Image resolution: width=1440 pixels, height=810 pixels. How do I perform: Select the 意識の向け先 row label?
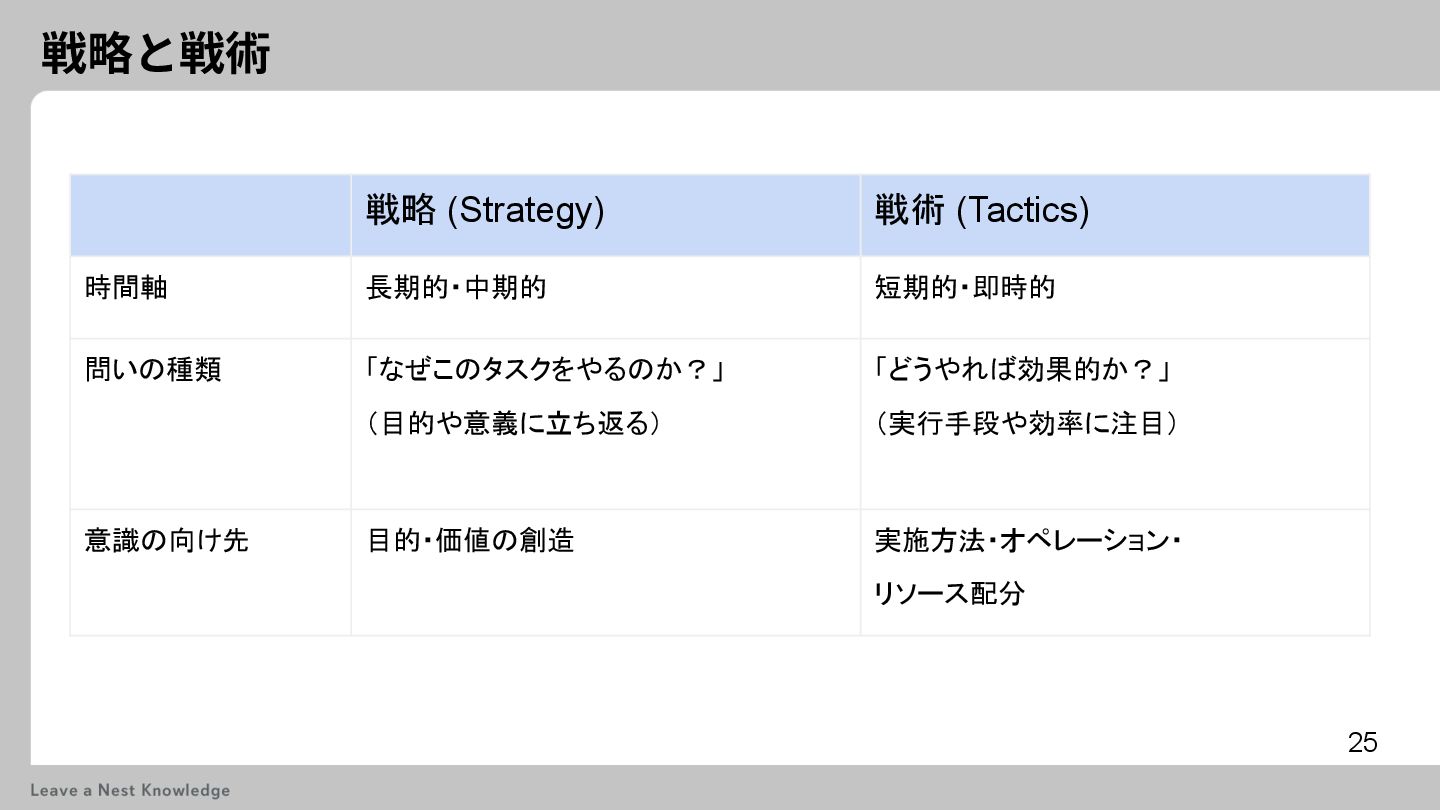click(166, 541)
